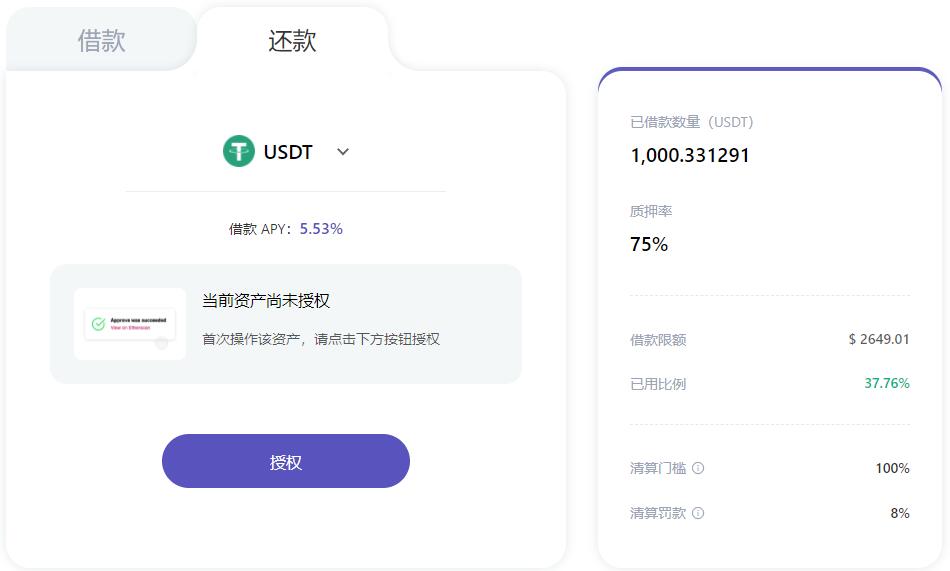Click the 5.53% borrow APY value
This screenshot has height=571, width=950.
321,229
